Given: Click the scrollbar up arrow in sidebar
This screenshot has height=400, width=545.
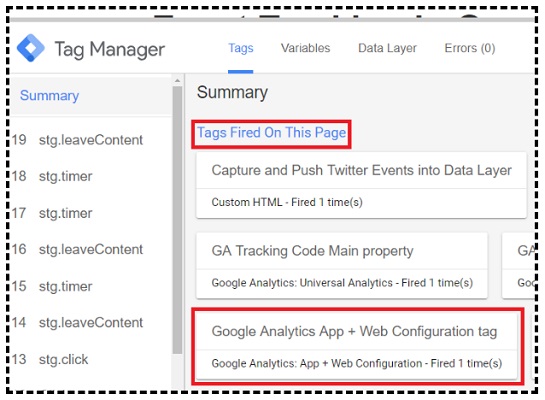Looking at the screenshot, I should (177, 81).
